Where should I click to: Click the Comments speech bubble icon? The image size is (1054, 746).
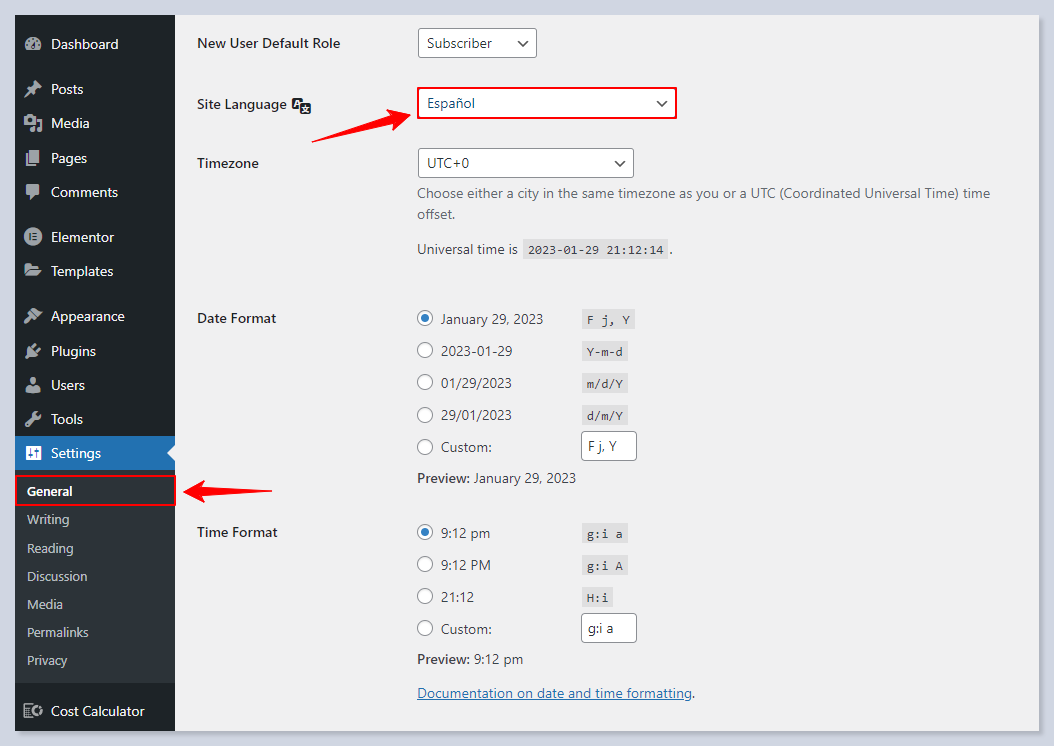33,192
